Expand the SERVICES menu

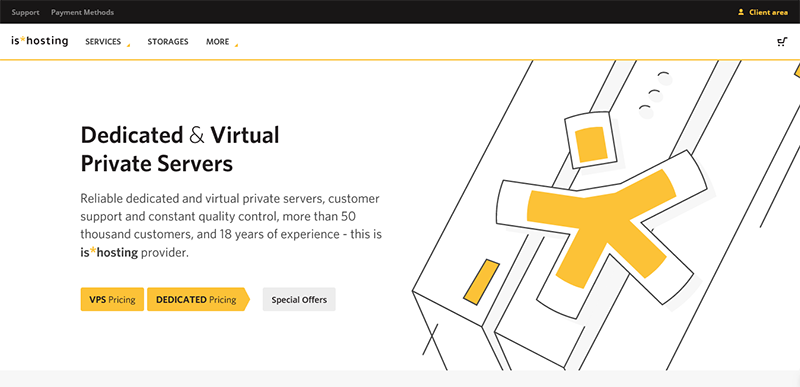107,42
